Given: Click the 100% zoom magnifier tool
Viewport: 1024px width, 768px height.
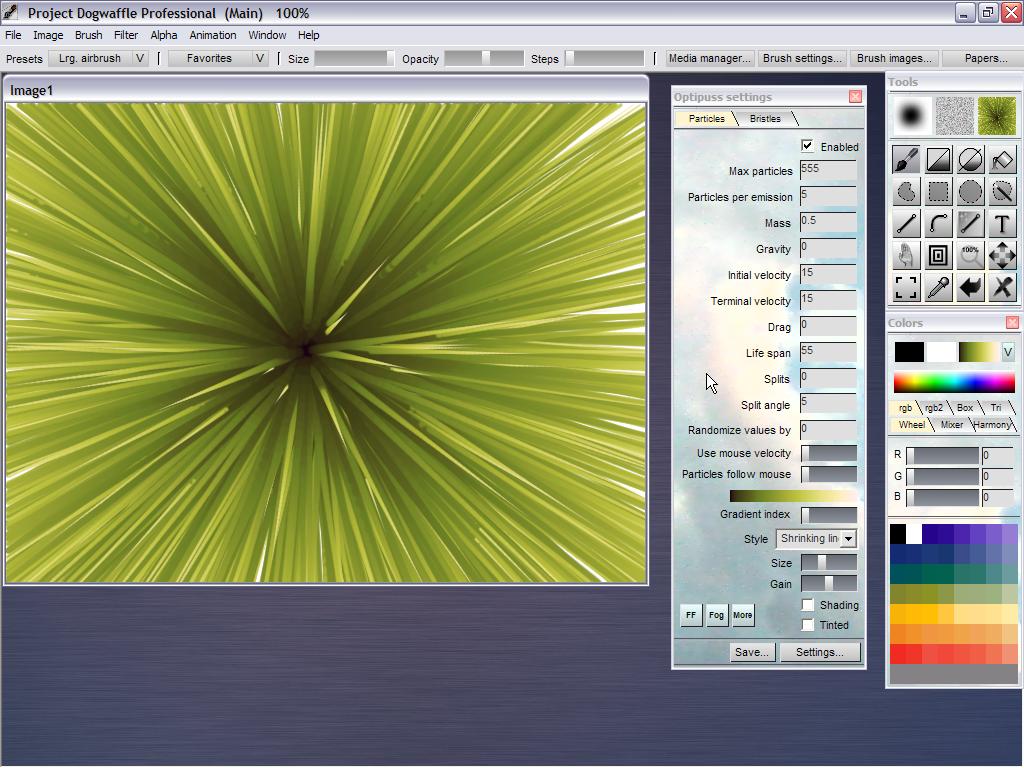Looking at the screenshot, I should coord(970,256).
